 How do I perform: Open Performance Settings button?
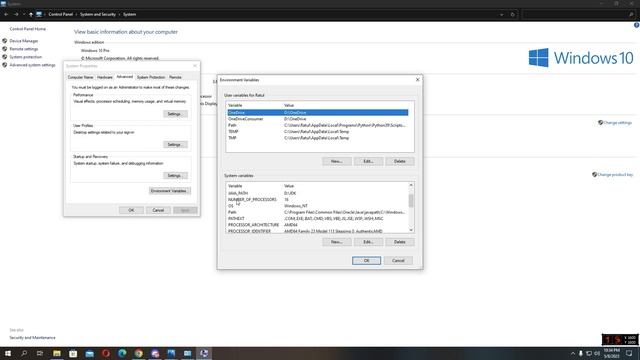[x=175, y=114]
